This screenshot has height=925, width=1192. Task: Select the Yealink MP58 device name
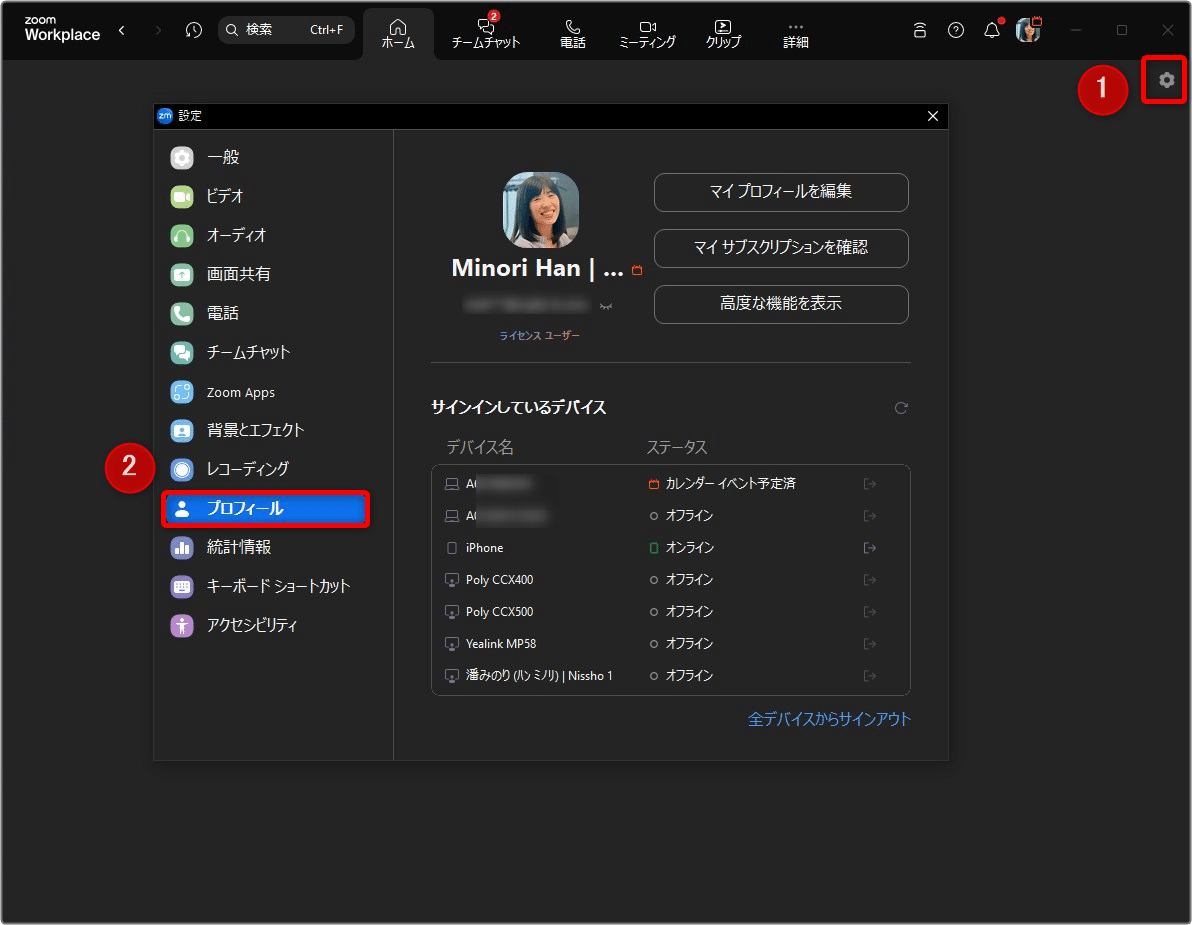pyautogui.click(x=501, y=644)
